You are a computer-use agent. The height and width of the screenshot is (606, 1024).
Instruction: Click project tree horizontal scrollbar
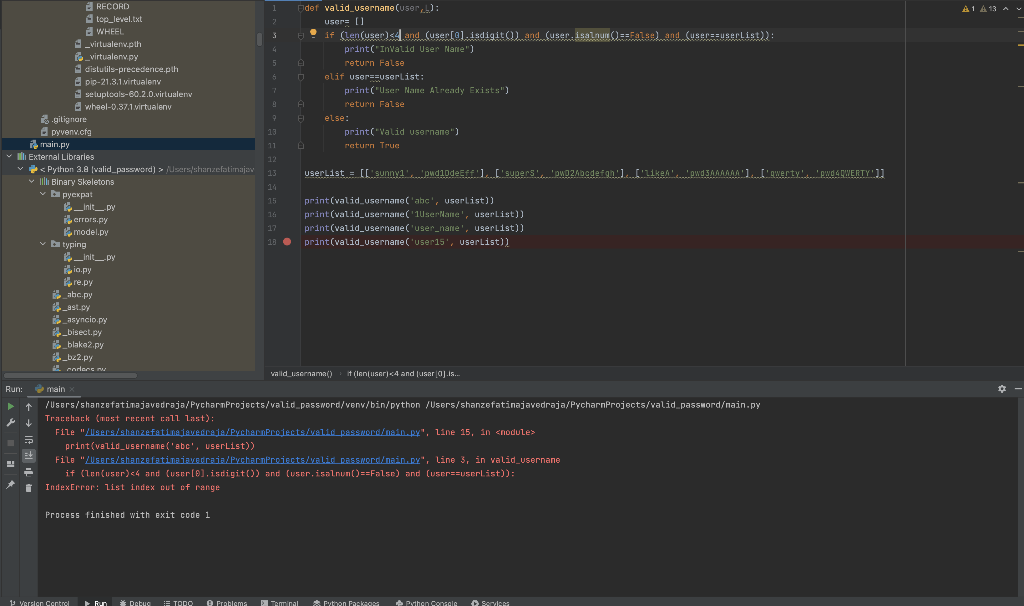click(x=71, y=375)
